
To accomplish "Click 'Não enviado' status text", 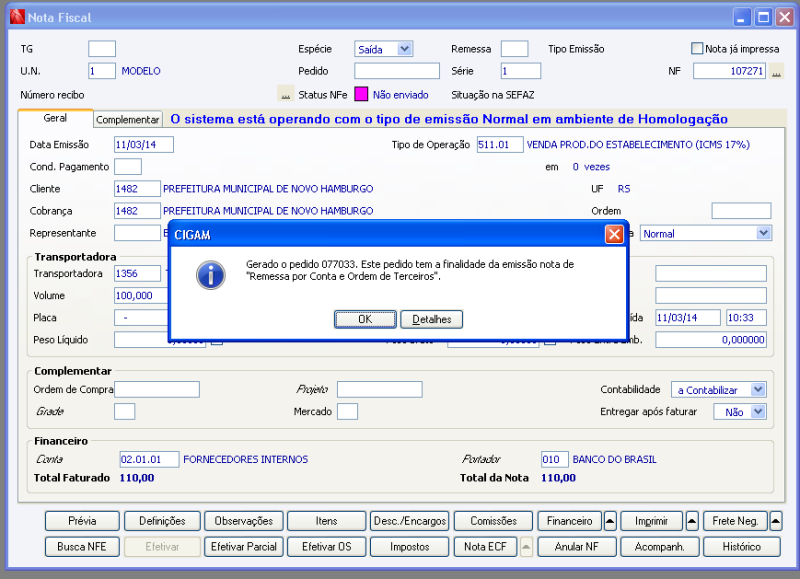I will (401, 94).
